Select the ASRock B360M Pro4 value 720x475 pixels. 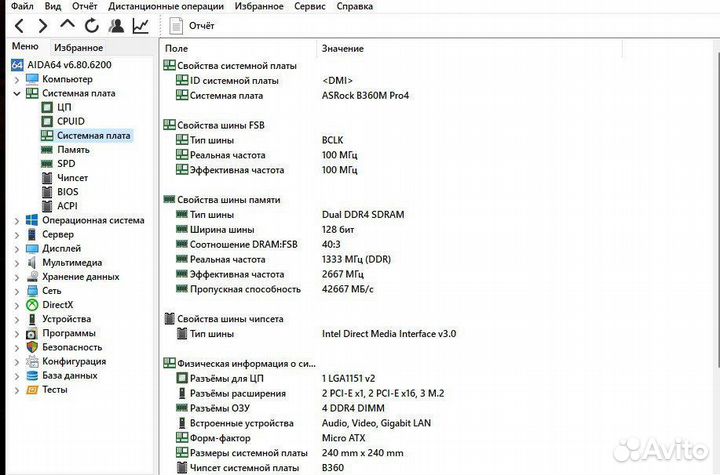[x=365, y=96]
